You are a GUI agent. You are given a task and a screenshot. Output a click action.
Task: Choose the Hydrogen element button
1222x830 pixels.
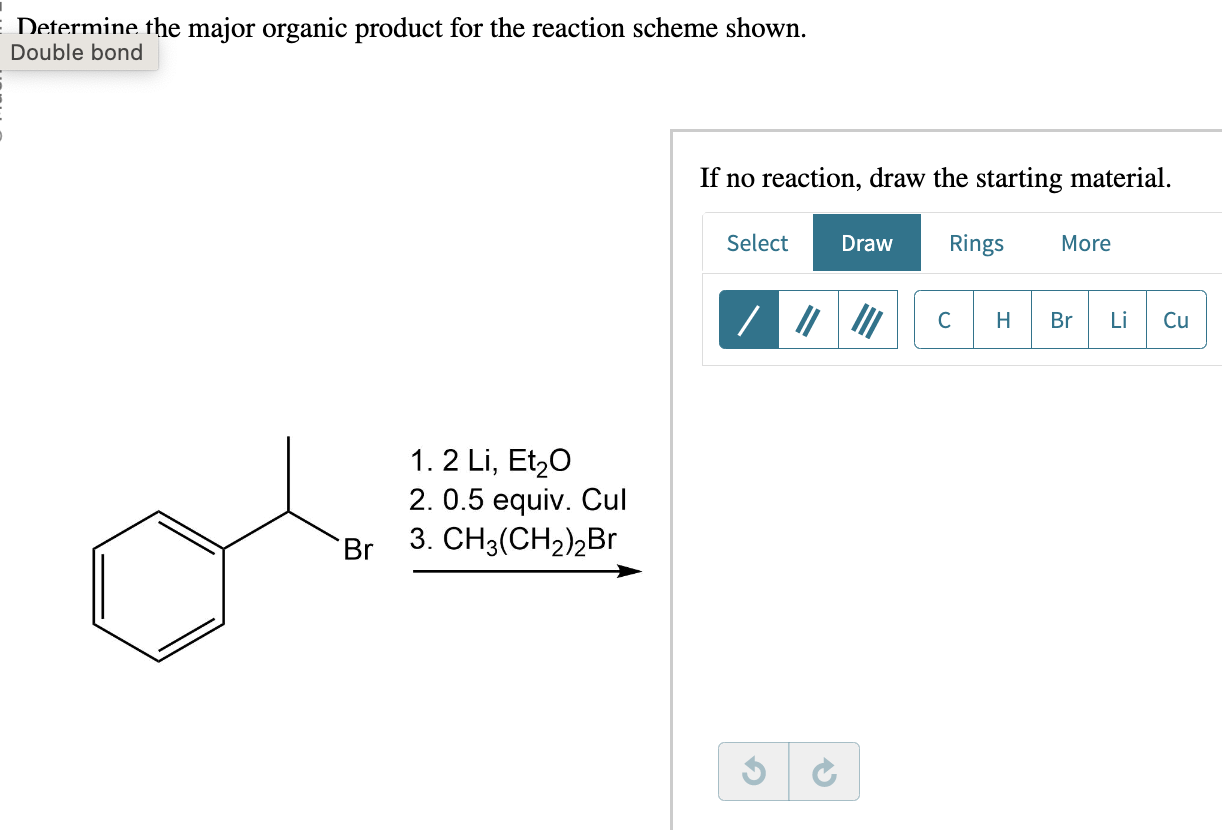[x=1002, y=319]
